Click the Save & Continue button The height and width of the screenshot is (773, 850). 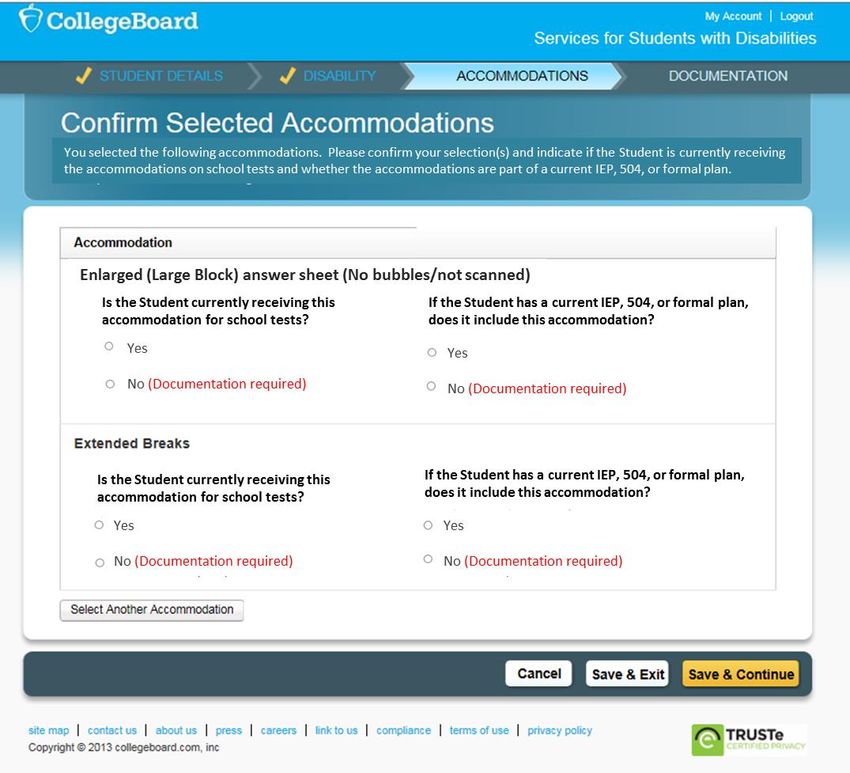click(x=741, y=674)
